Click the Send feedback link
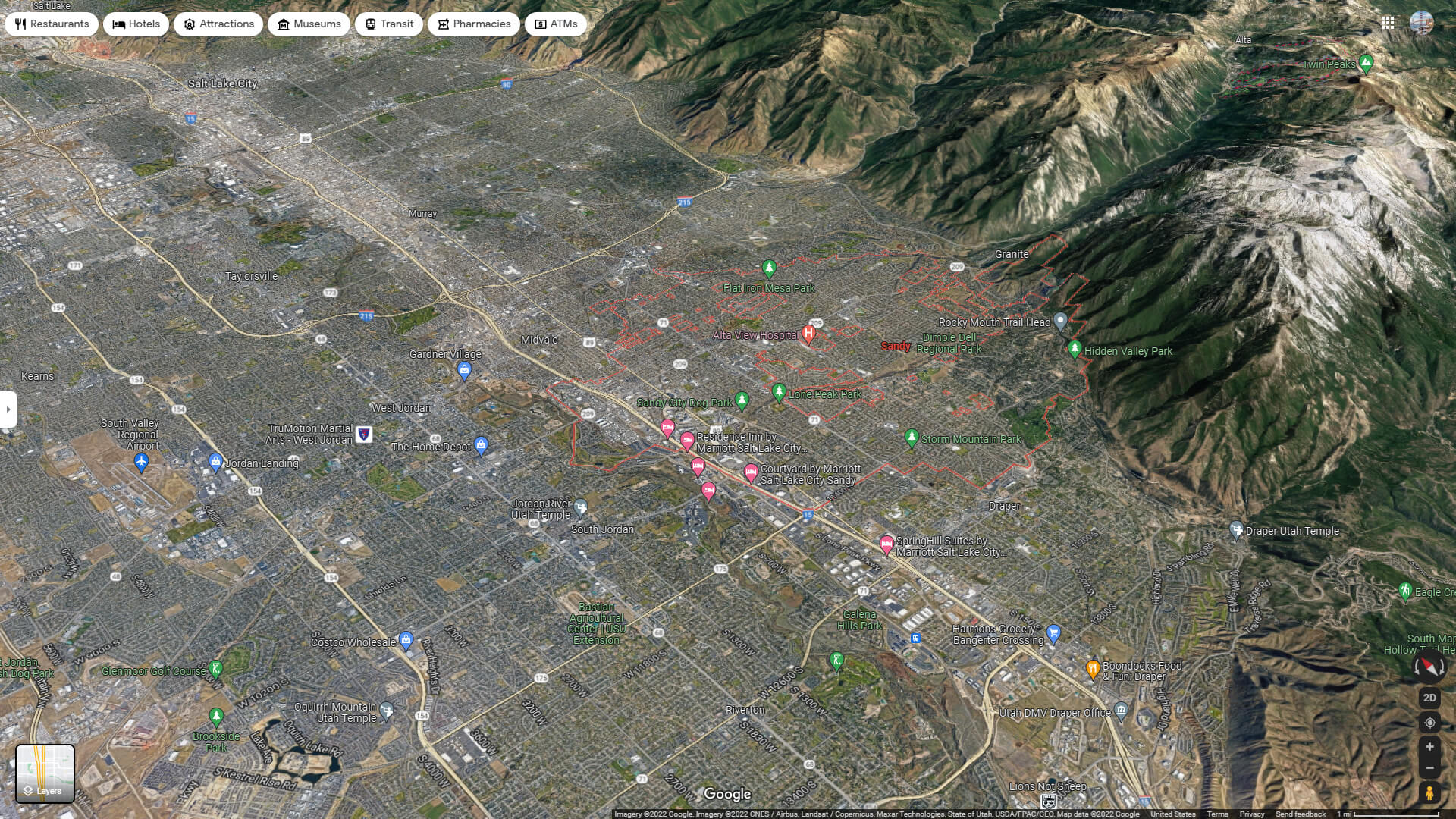Viewport: 1456px width, 819px height. click(1301, 813)
